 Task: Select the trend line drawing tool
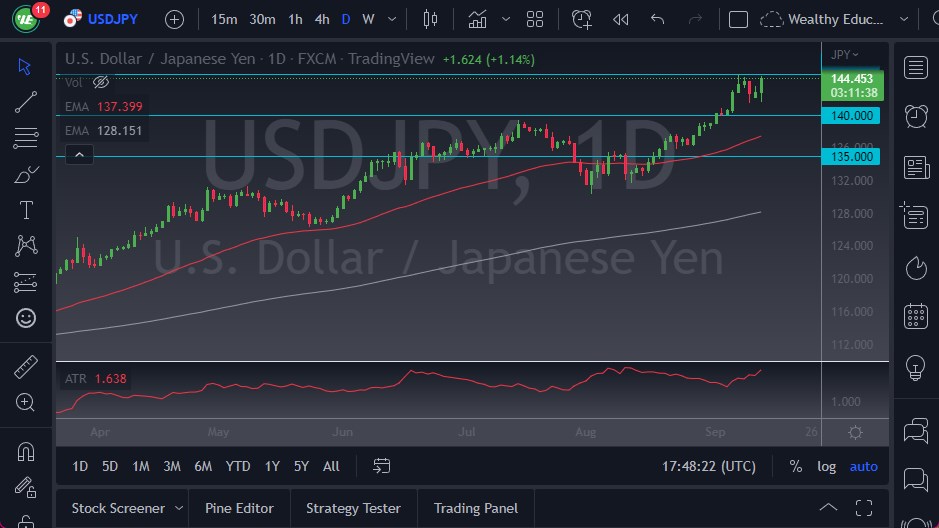[x=25, y=102]
